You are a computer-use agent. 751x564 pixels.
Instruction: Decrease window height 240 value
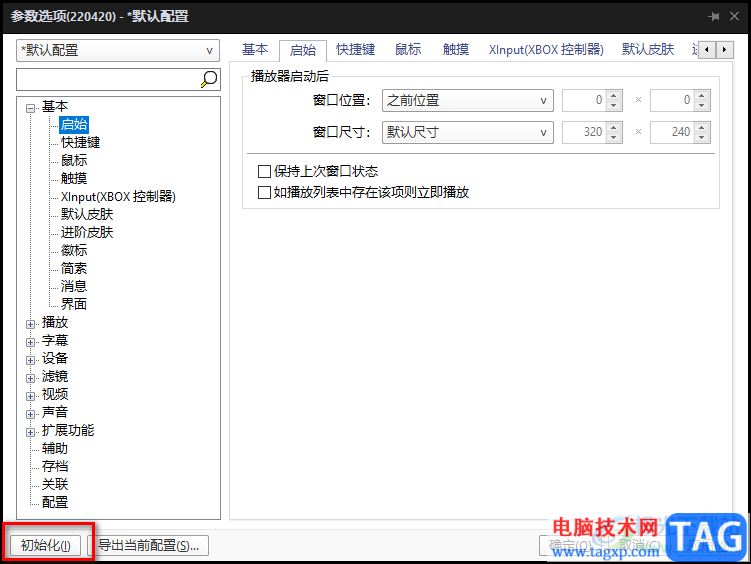click(702, 138)
